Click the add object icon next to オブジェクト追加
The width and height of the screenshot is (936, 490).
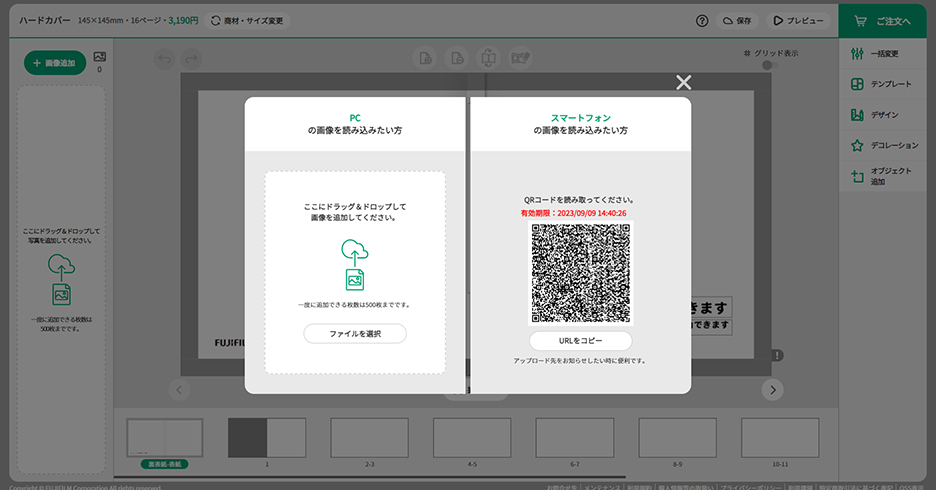point(857,176)
